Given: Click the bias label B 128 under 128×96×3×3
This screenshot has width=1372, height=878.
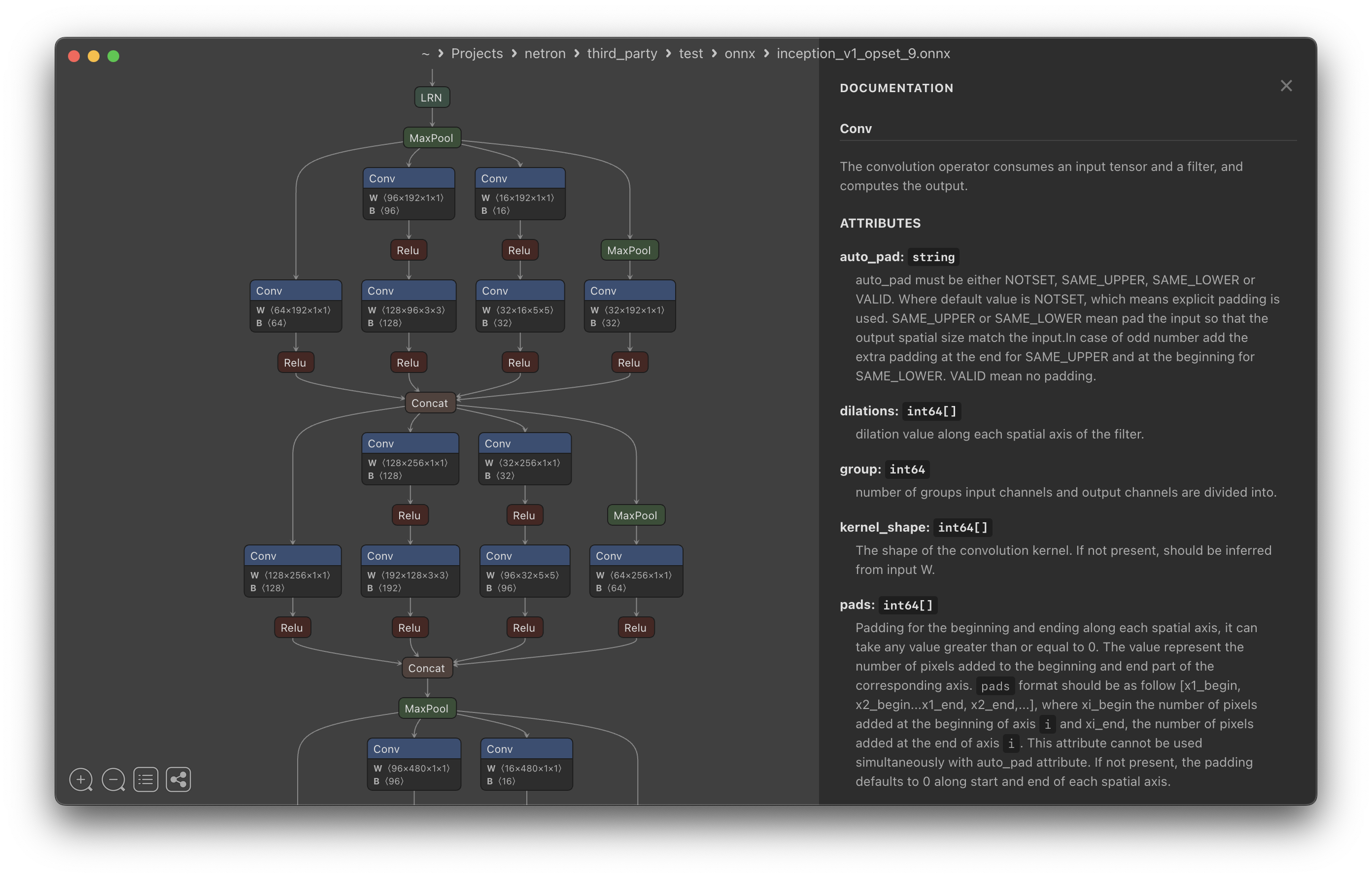Looking at the screenshot, I should point(385,323).
